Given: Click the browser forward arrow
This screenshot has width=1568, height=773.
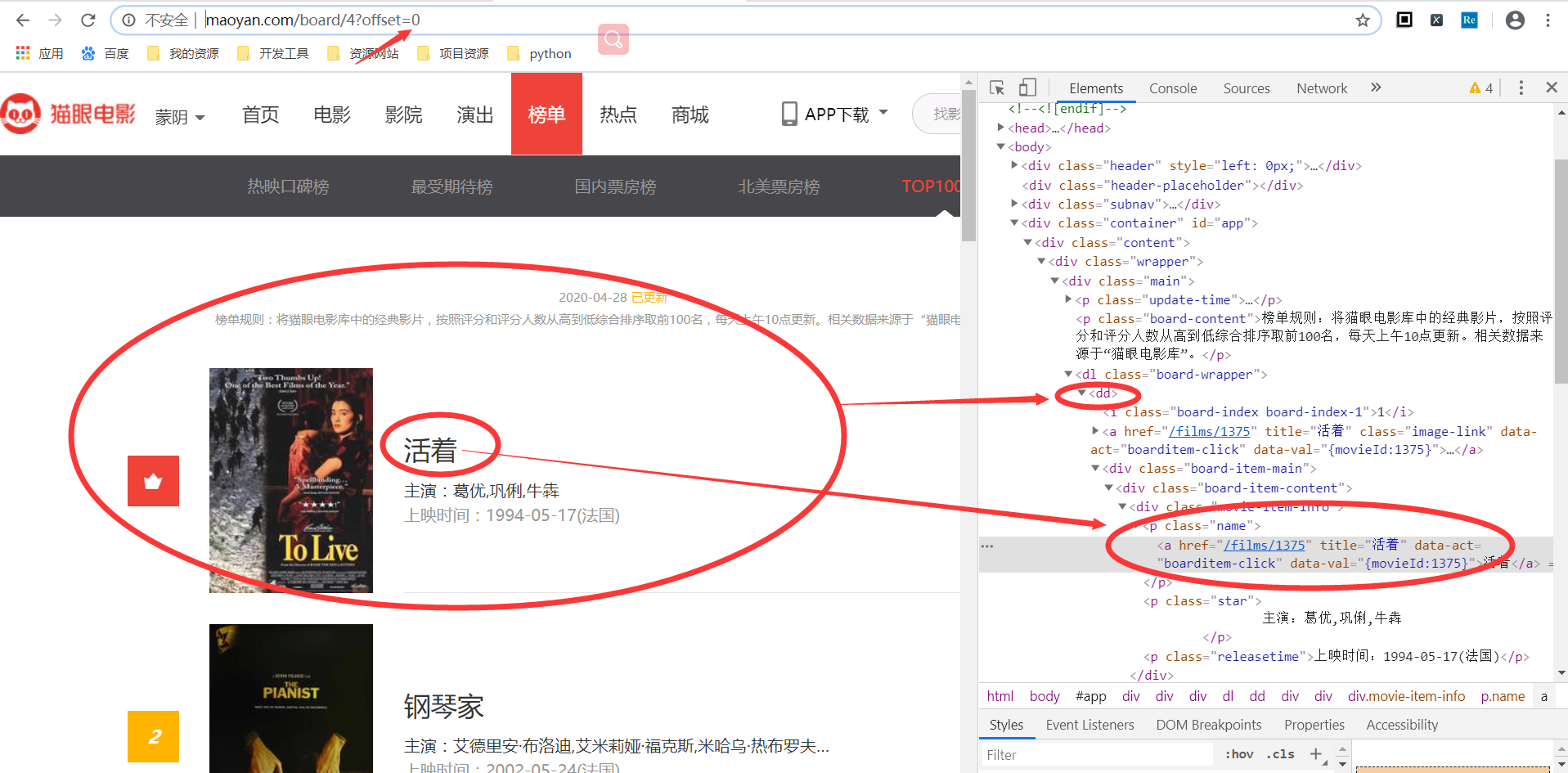Looking at the screenshot, I should 56,20.
